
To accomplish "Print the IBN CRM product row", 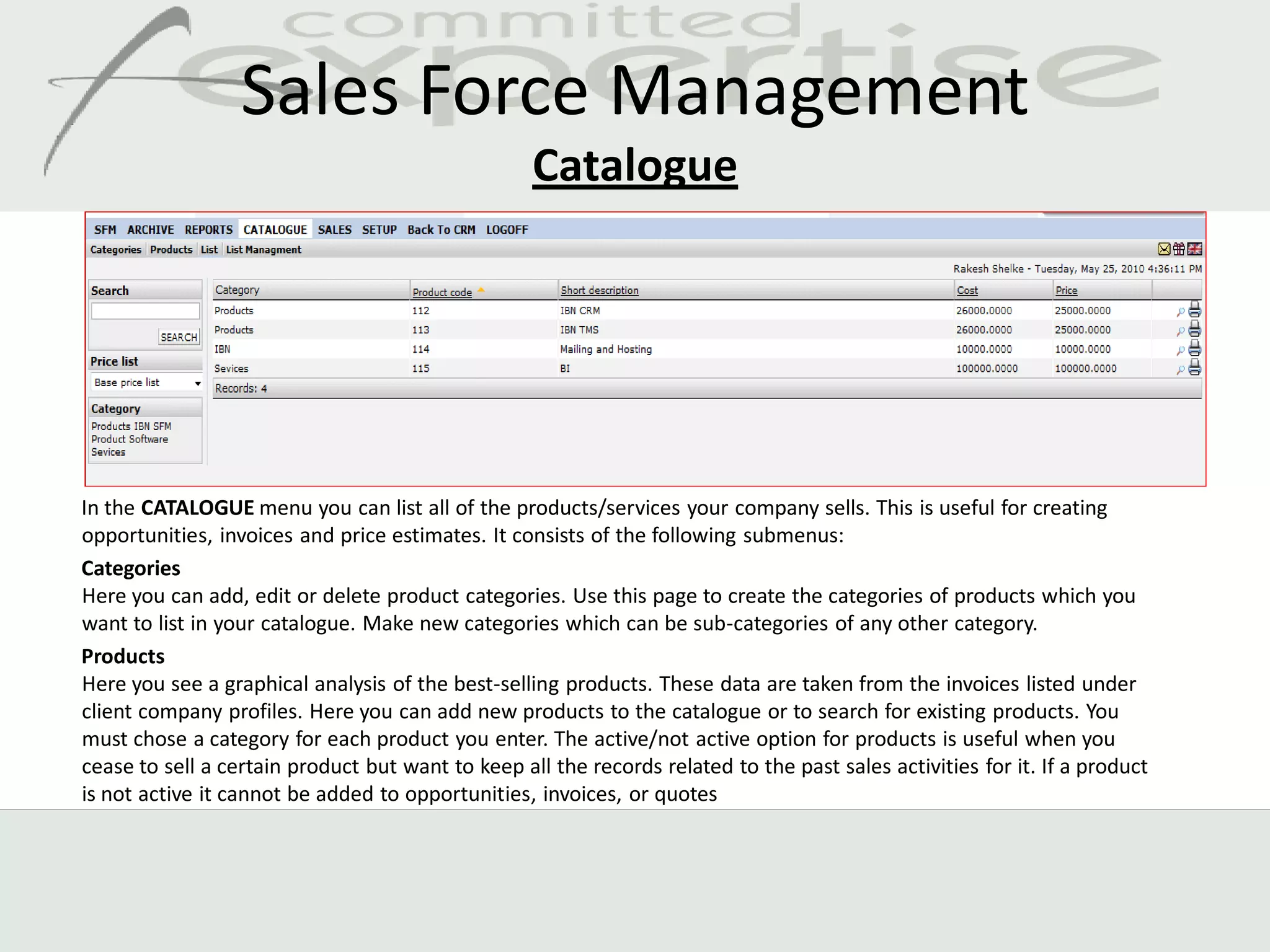I will point(1195,310).
